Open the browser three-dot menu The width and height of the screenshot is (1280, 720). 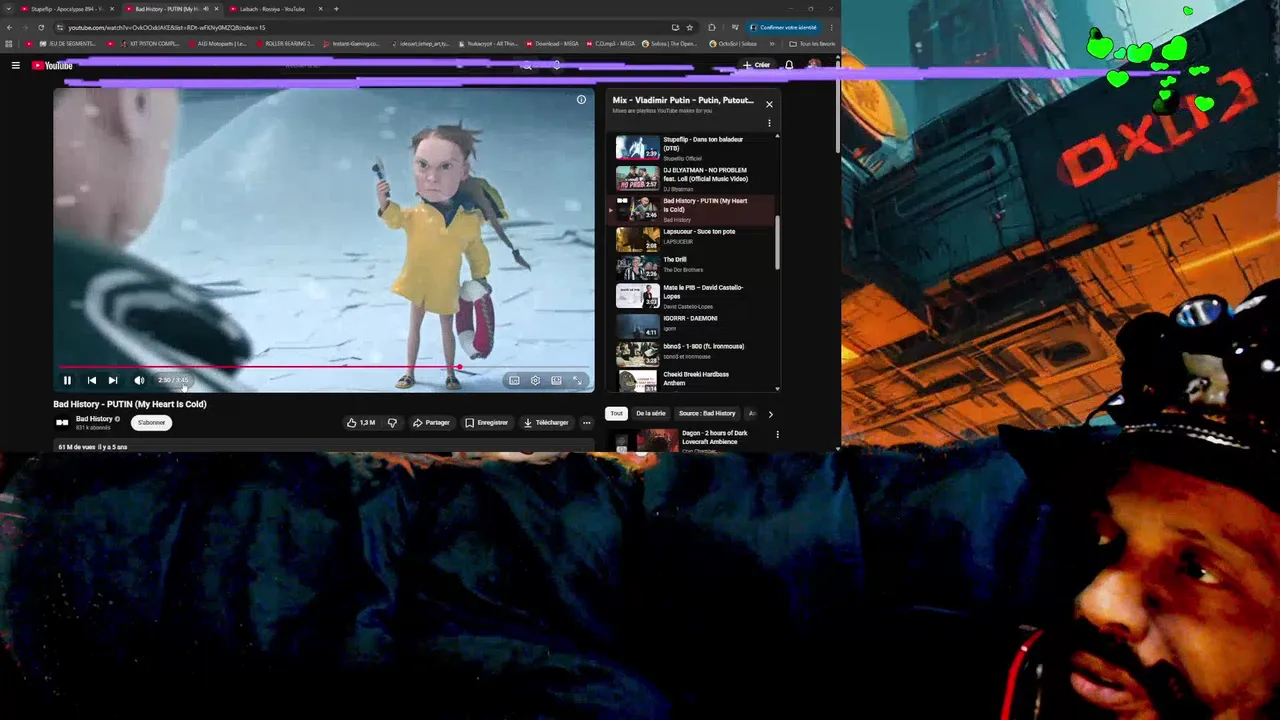[x=831, y=27]
